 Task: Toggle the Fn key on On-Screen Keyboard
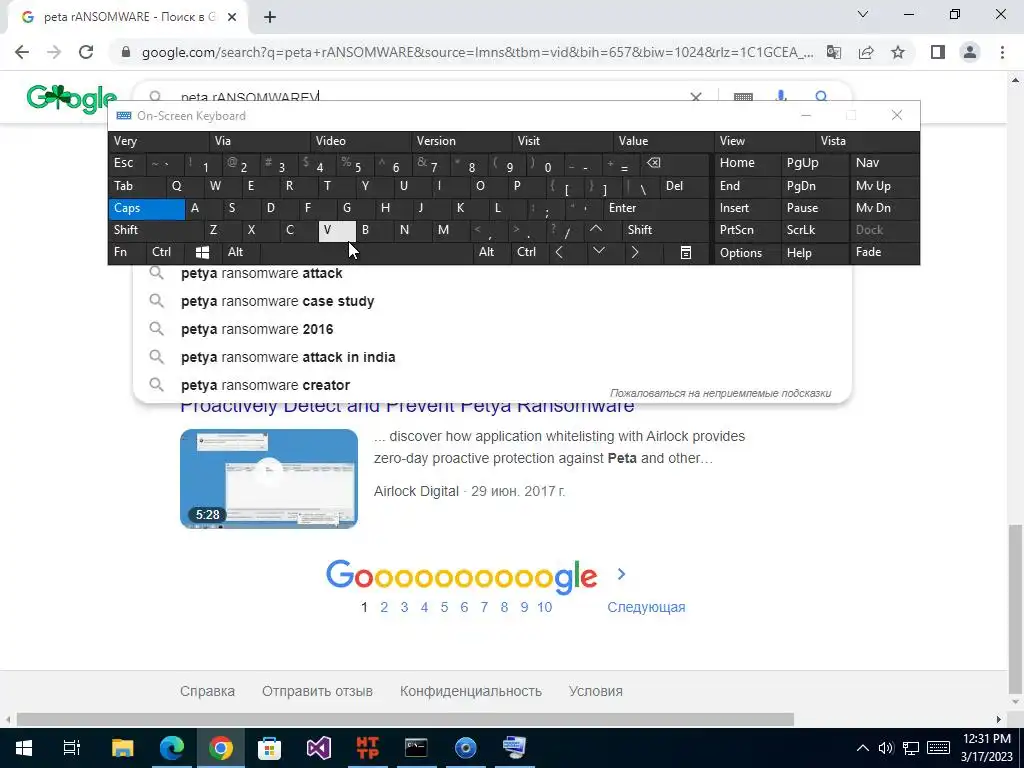[127, 252]
